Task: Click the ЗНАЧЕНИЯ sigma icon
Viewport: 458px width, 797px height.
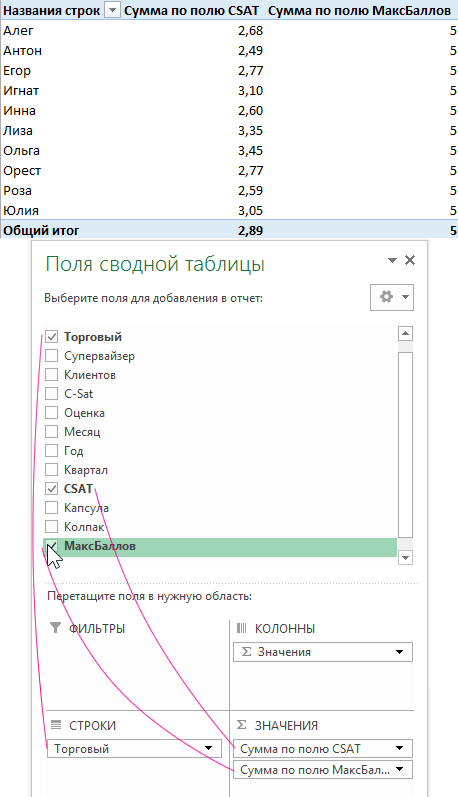Action: [241, 725]
